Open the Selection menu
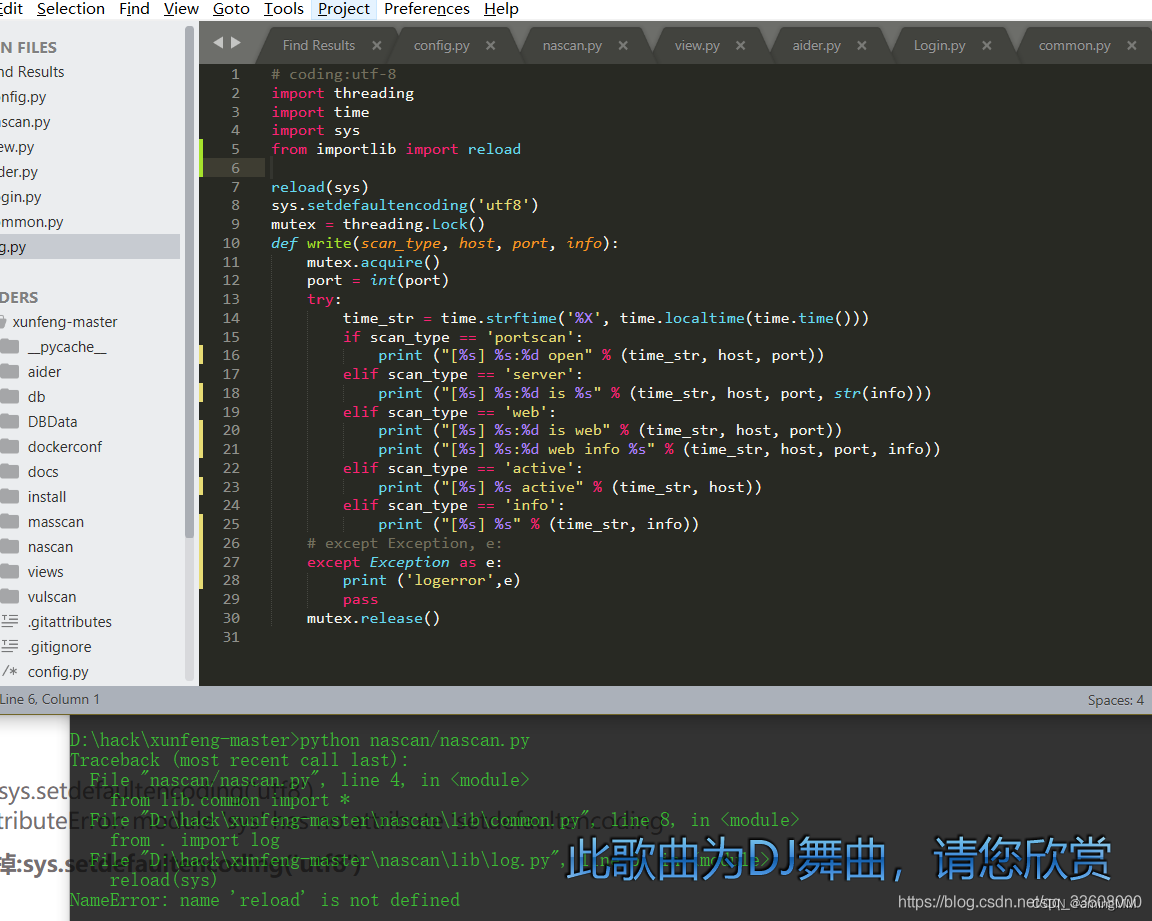Image resolution: width=1152 pixels, height=921 pixels. (71, 9)
